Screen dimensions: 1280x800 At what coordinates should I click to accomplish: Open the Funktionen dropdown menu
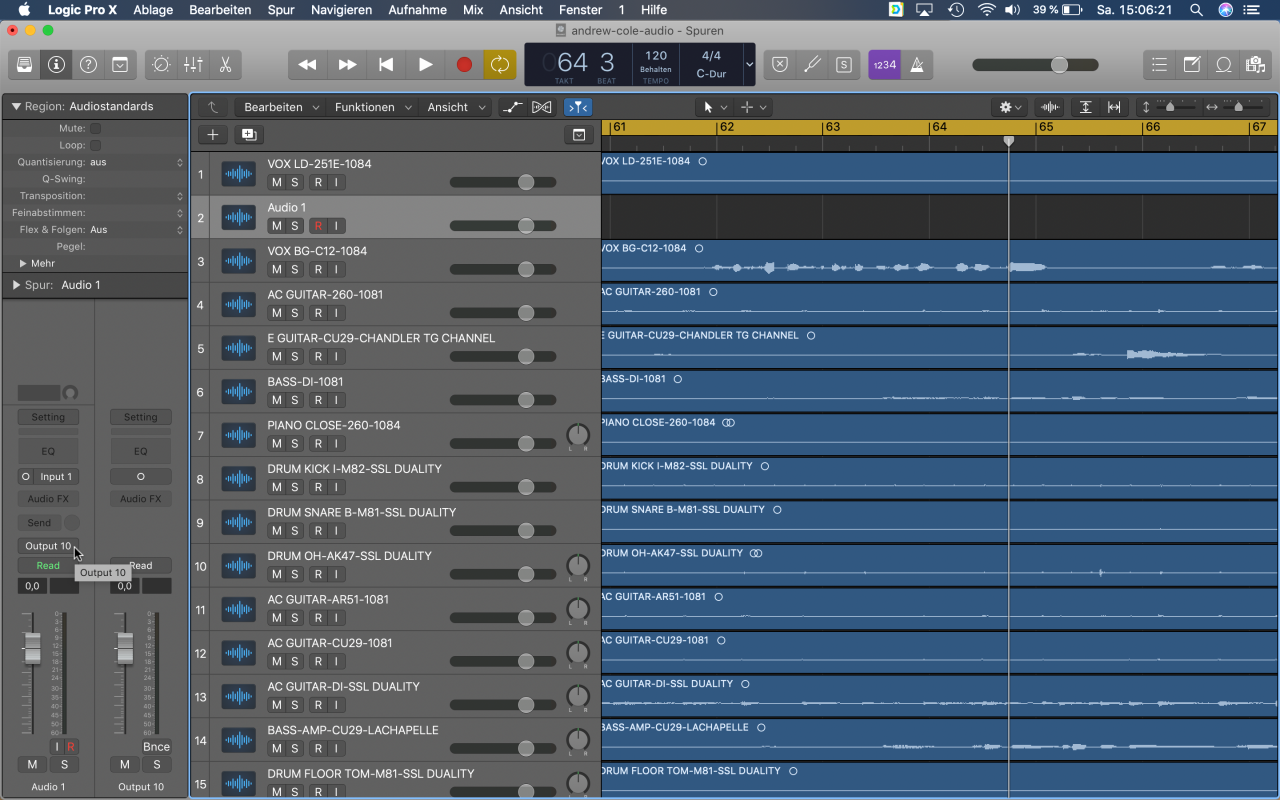click(x=371, y=107)
